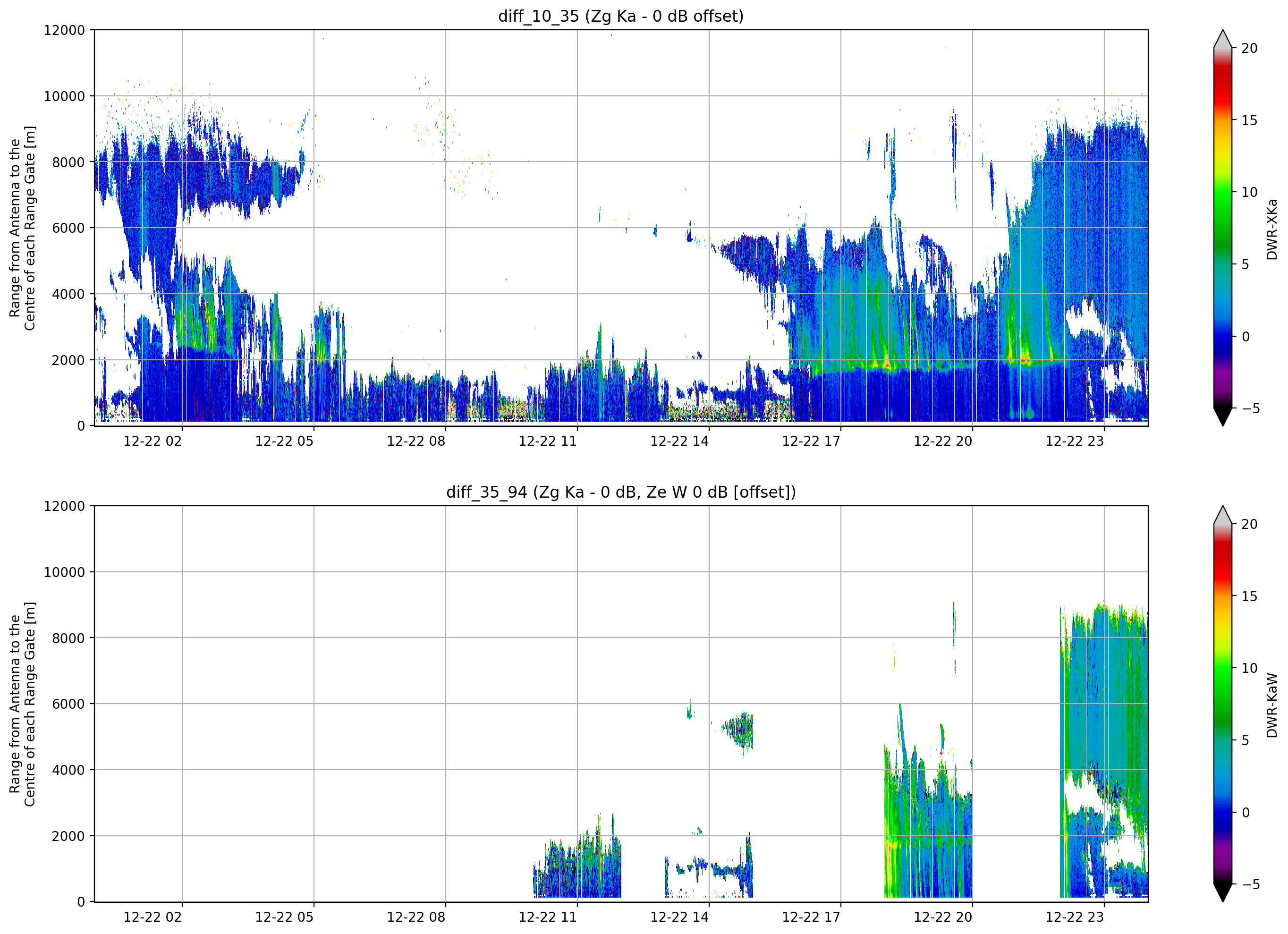
Task: Click the 15 tick on top colorbar
Action: pyautogui.click(x=1249, y=120)
